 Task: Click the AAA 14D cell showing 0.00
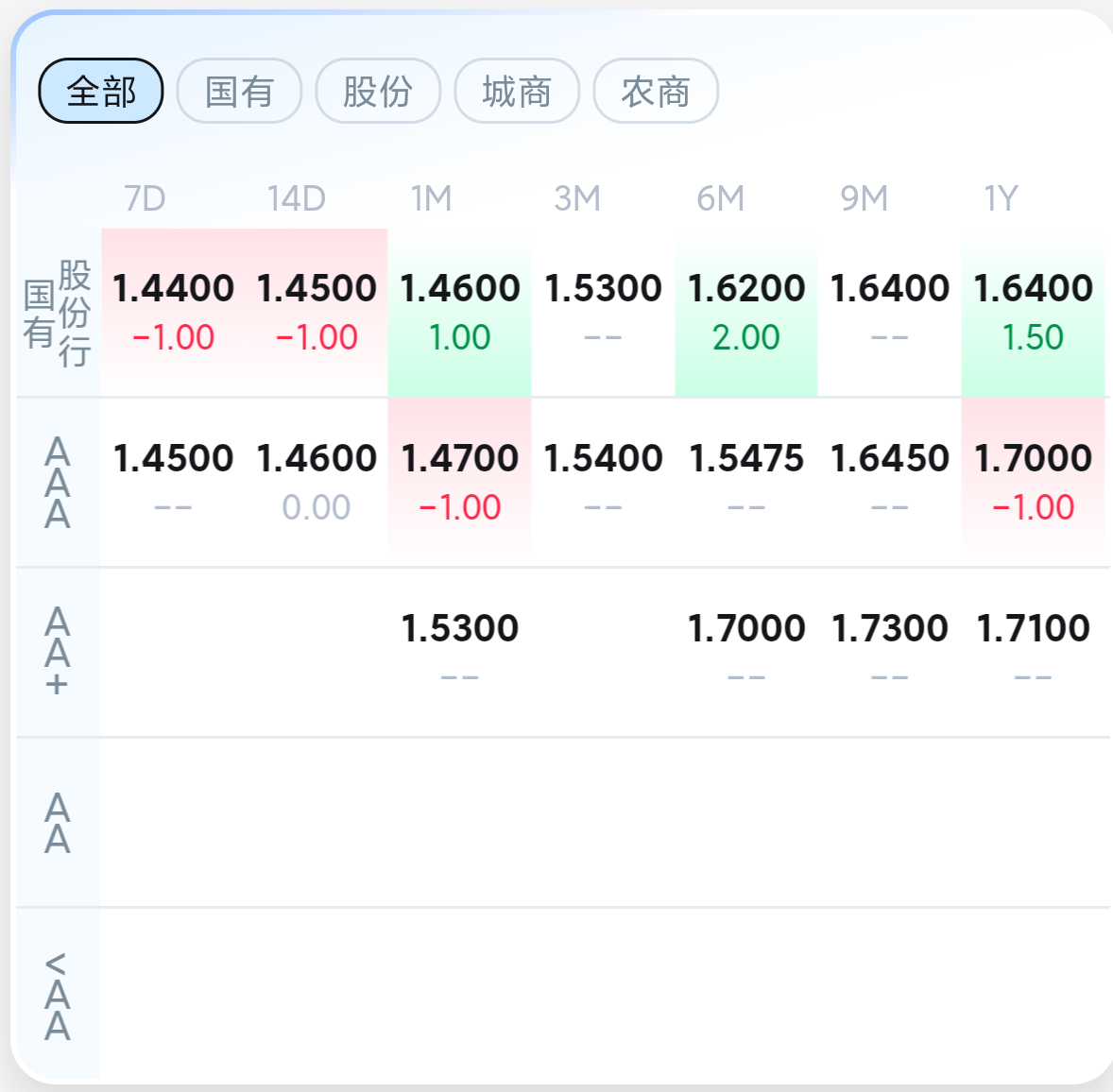pyautogui.click(x=317, y=483)
